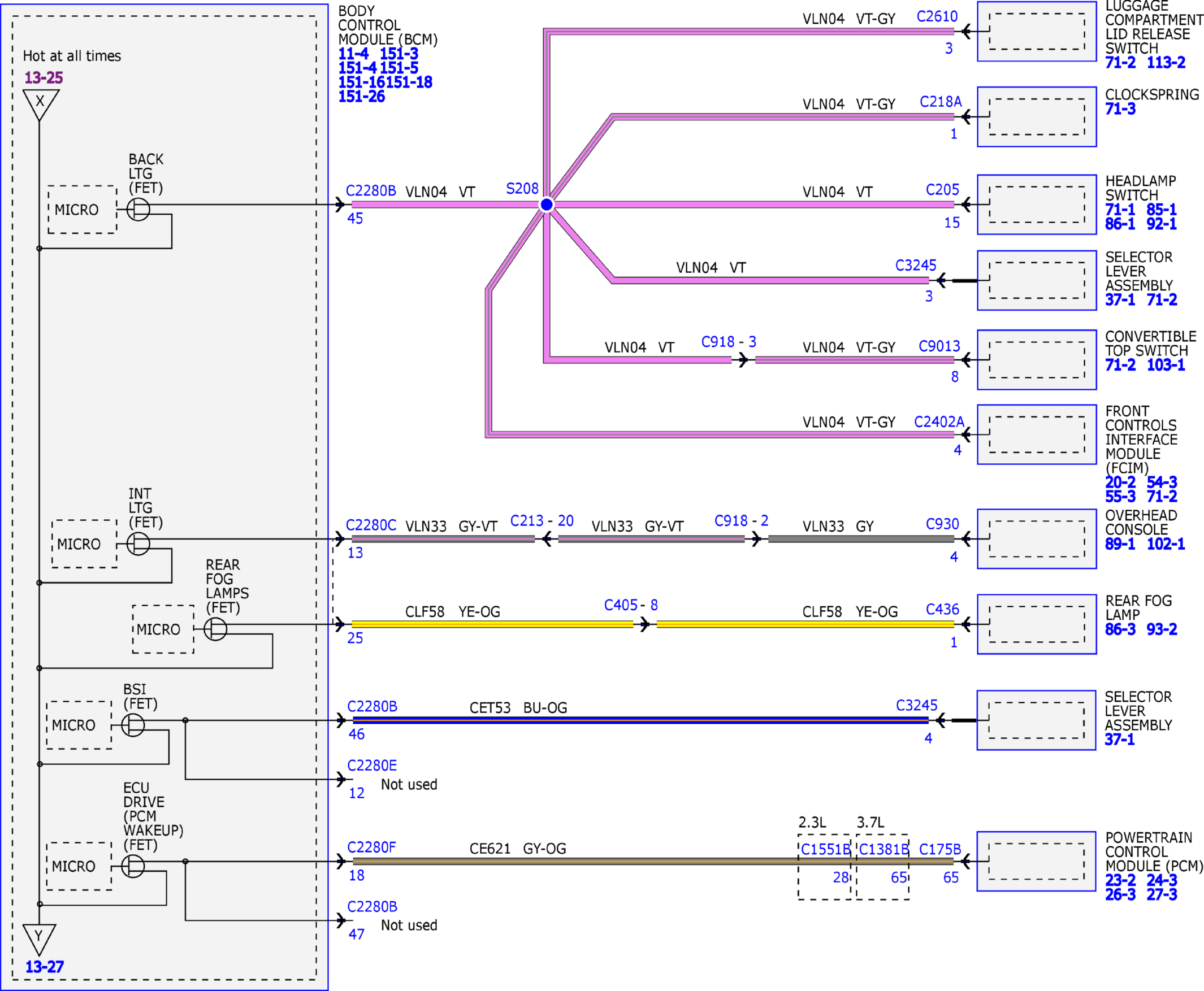The height and width of the screenshot is (991, 1204).
Task: Click the C2402A connector label
Action: point(939,422)
